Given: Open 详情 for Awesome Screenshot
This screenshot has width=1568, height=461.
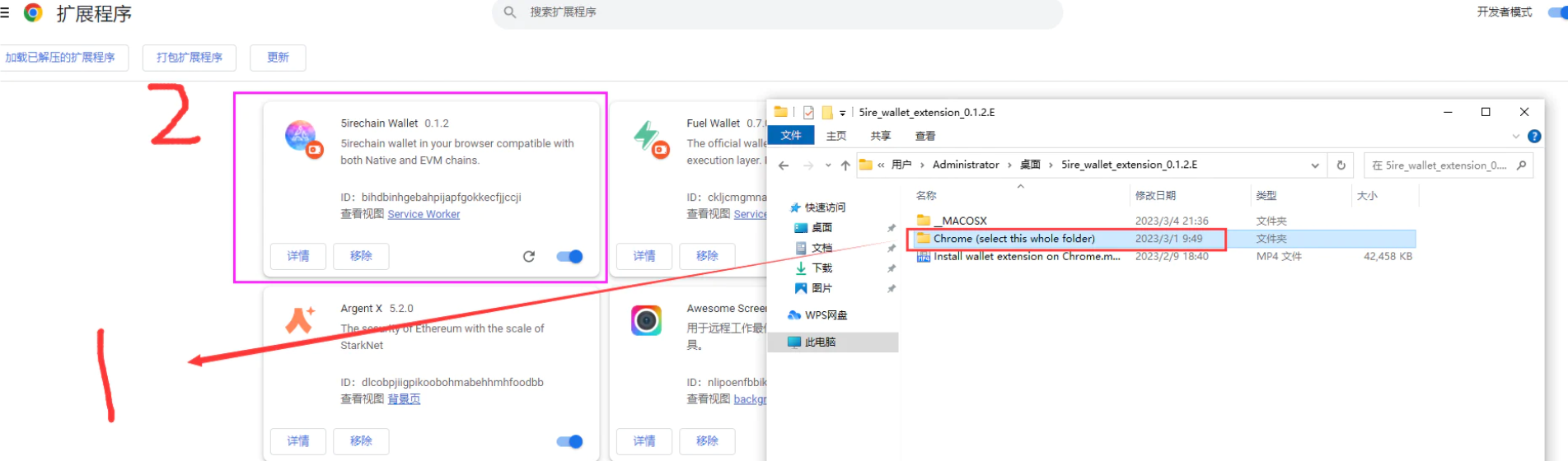Looking at the screenshot, I should pyautogui.click(x=644, y=441).
